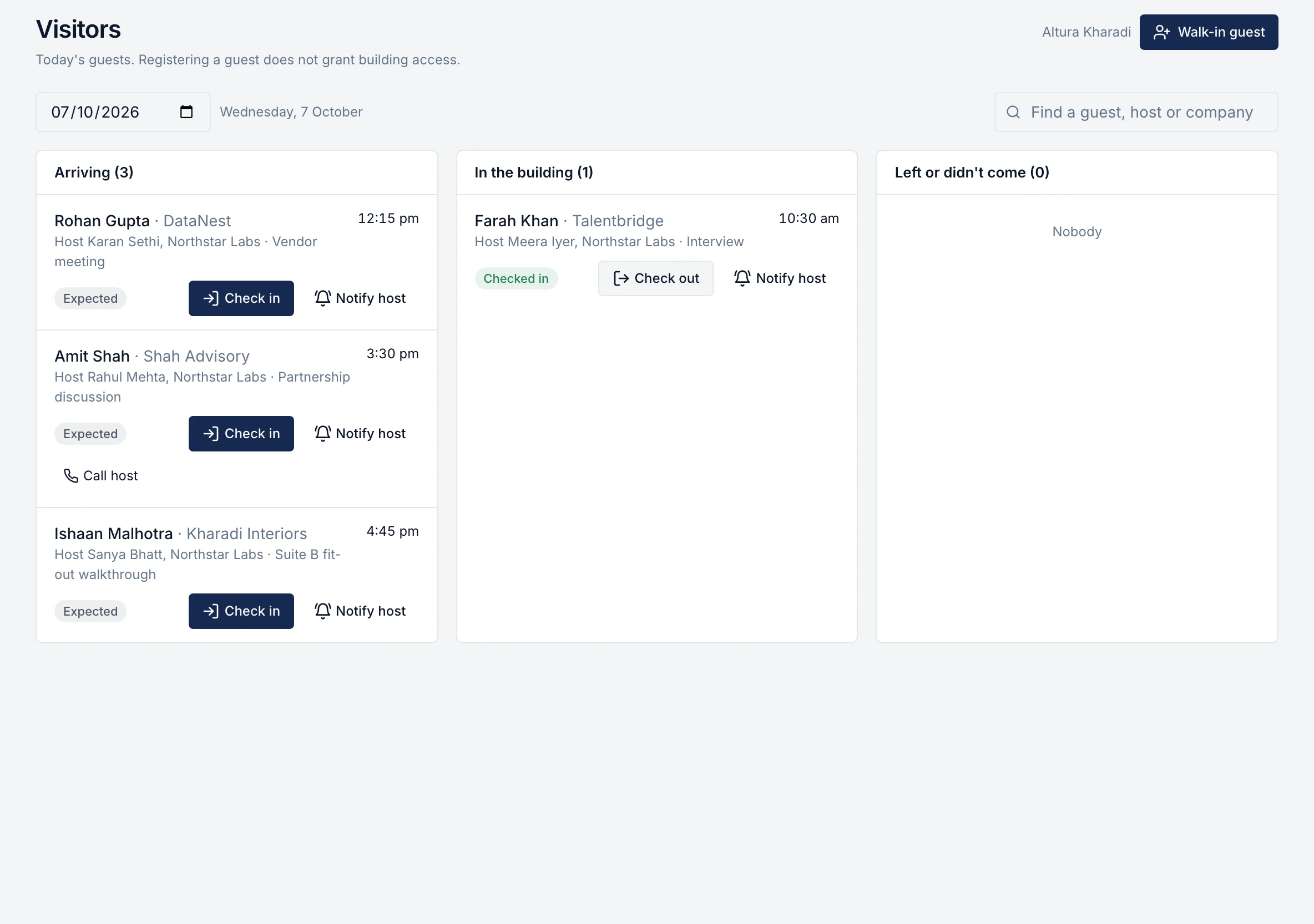
Task: Open the calendar picker icon in date field
Action: 186,111
